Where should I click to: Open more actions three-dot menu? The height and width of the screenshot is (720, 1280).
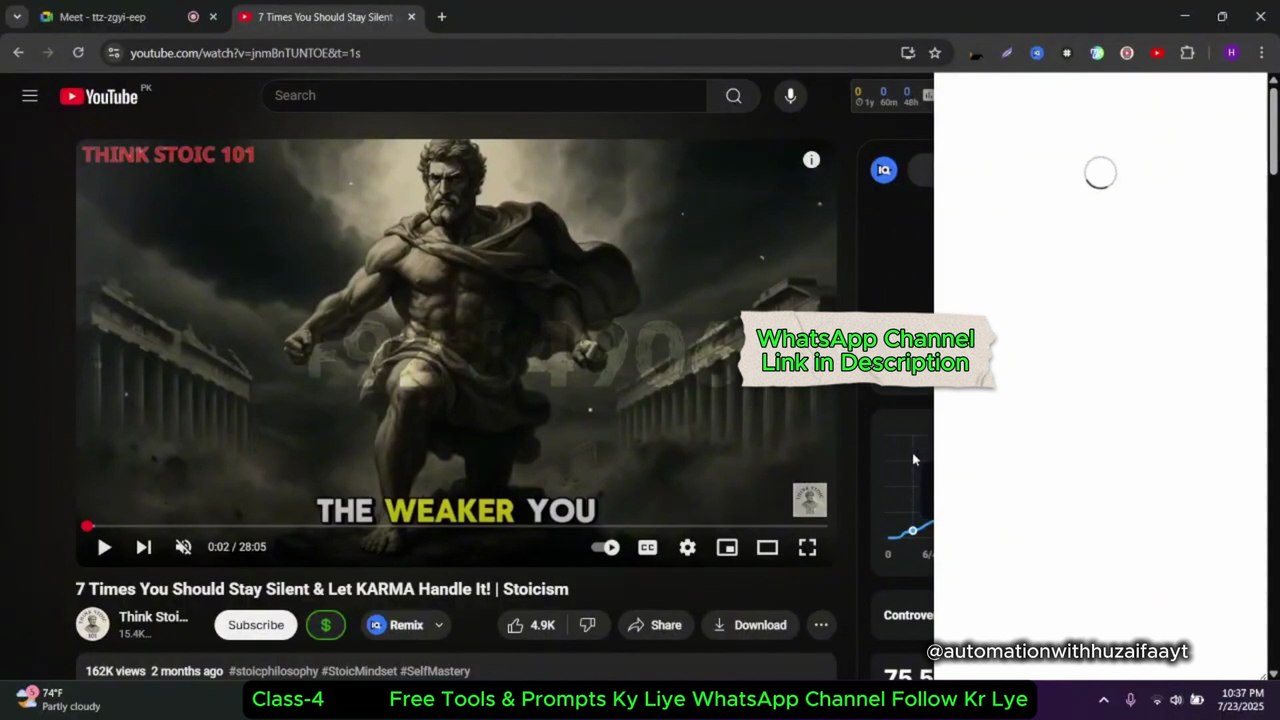(821, 625)
